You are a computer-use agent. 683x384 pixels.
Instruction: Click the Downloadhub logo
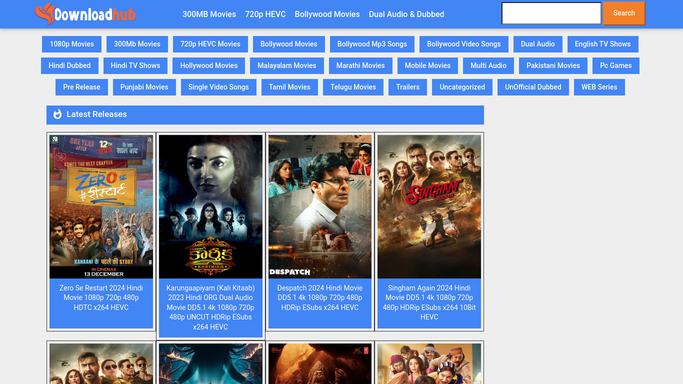pyautogui.click(x=85, y=14)
